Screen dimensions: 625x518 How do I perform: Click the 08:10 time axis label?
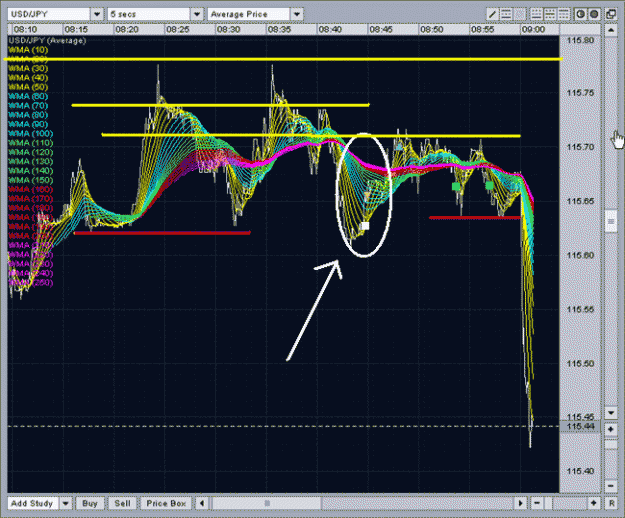tap(26, 29)
